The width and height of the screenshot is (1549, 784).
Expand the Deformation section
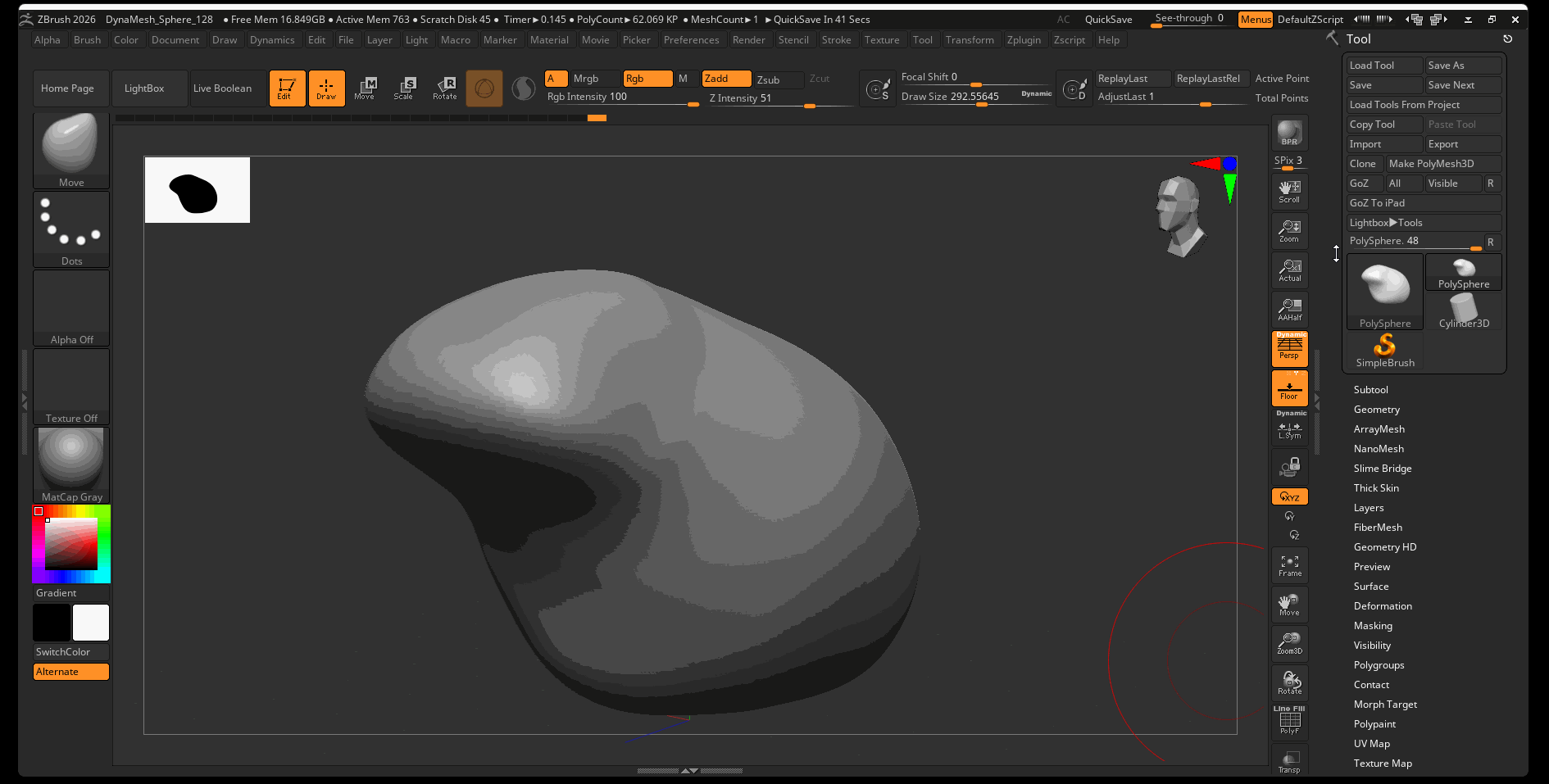coord(1383,606)
